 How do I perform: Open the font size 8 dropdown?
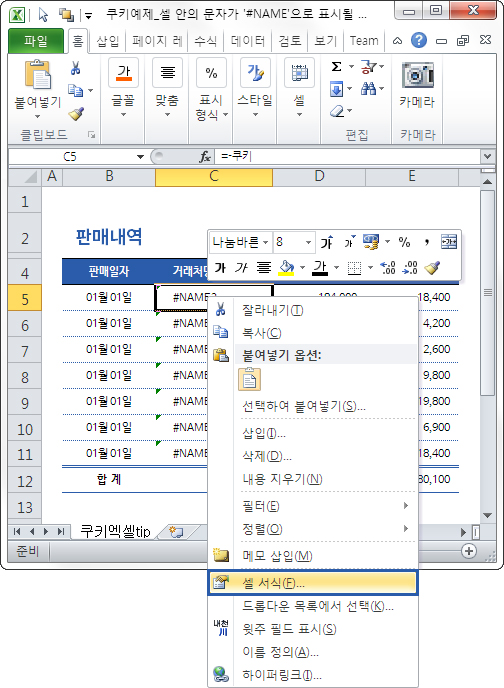(x=308, y=242)
